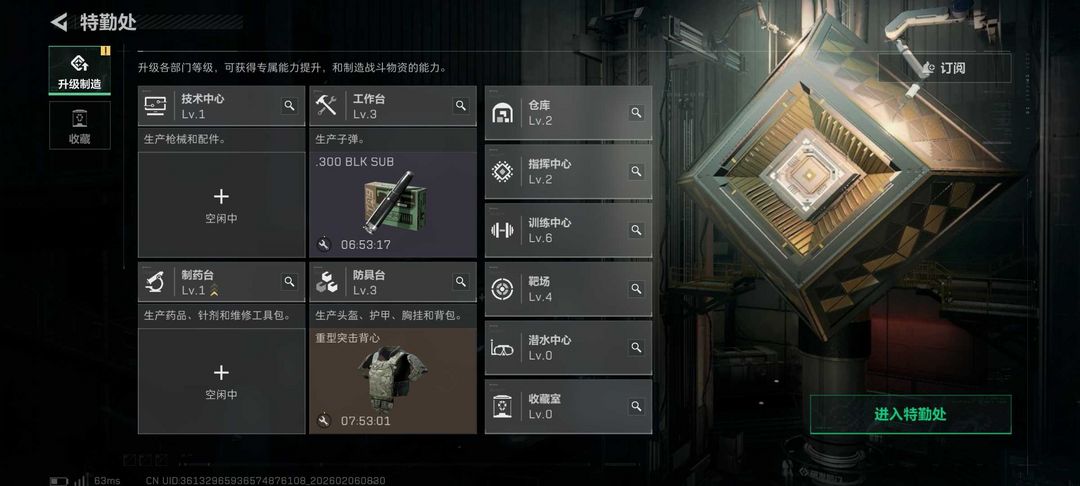This screenshot has width=1080, height=486.
Task: Click the magnifier icon on 潜水中心
Action: (x=636, y=348)
